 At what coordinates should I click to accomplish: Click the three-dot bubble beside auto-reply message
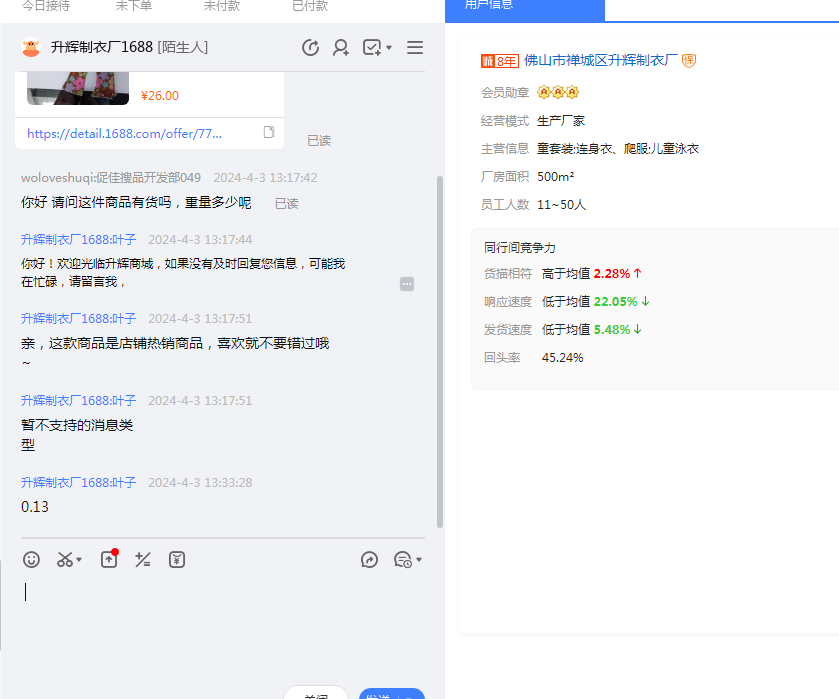pyautogui.click(x=407, y=284)
